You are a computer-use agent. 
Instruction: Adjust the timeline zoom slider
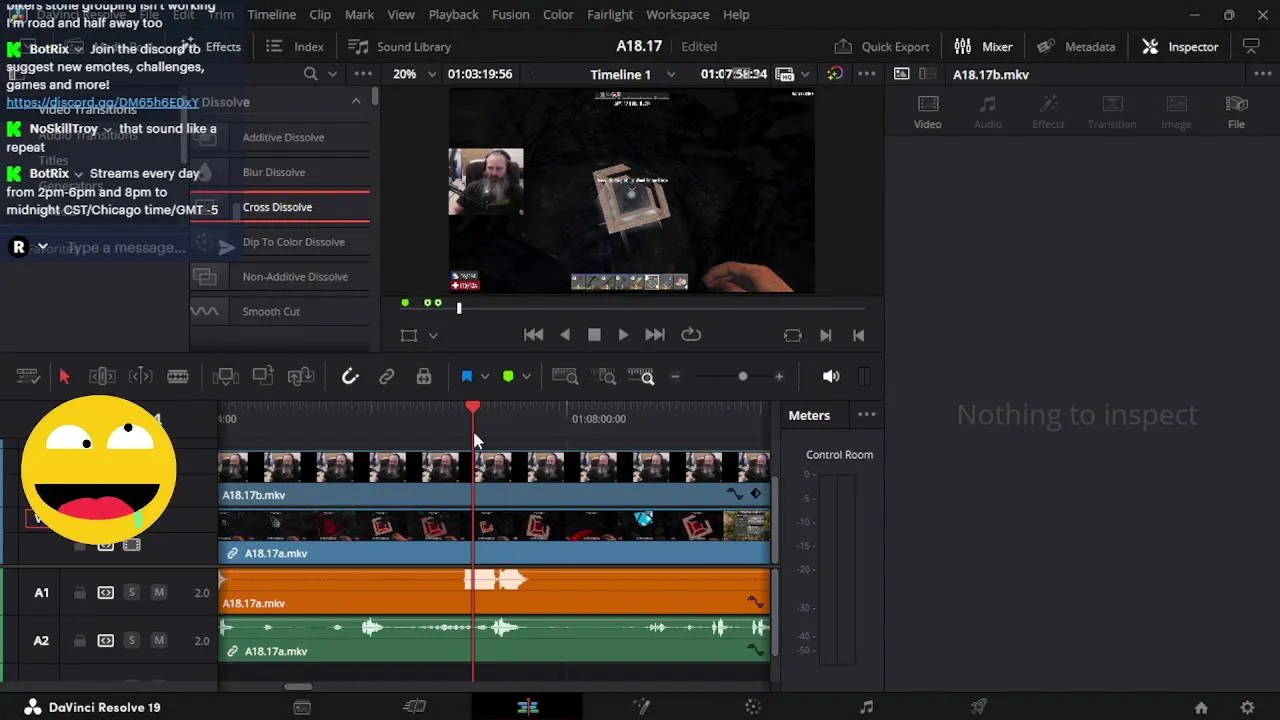click(742, 376)
